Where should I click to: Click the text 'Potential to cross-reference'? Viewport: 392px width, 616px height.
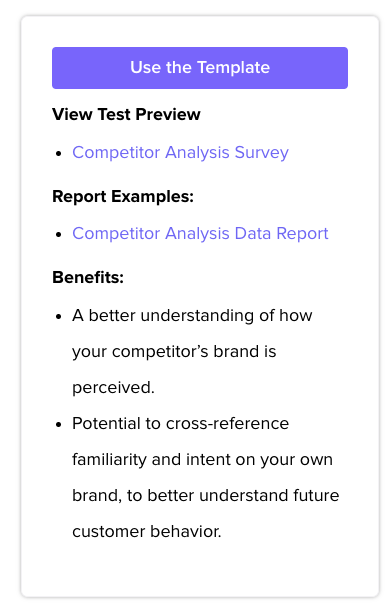tap(181, 424)
